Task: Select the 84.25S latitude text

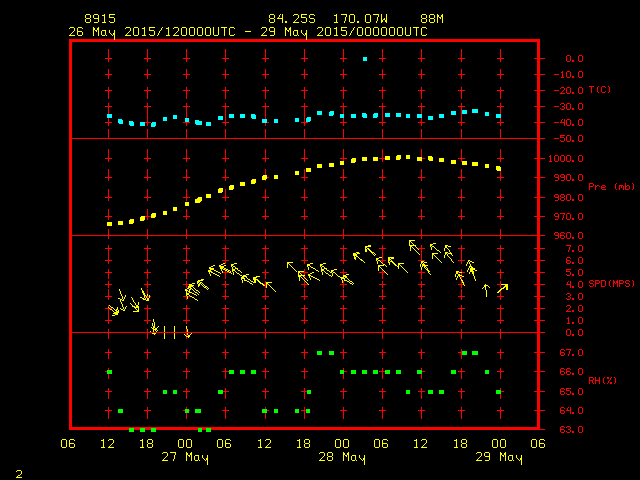Action: point(287,19)
